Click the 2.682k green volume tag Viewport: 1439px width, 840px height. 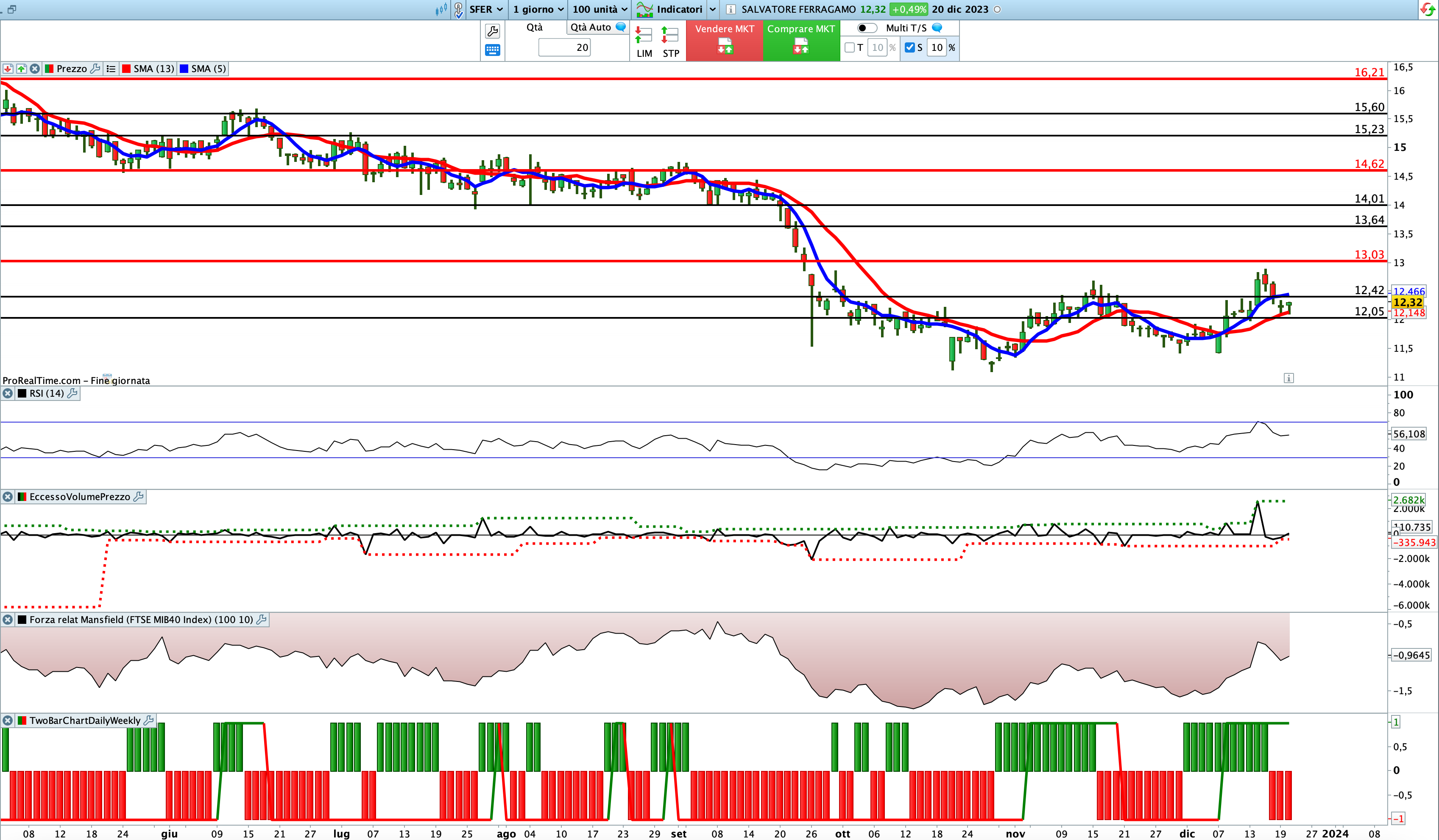[x=1409, y=500]
